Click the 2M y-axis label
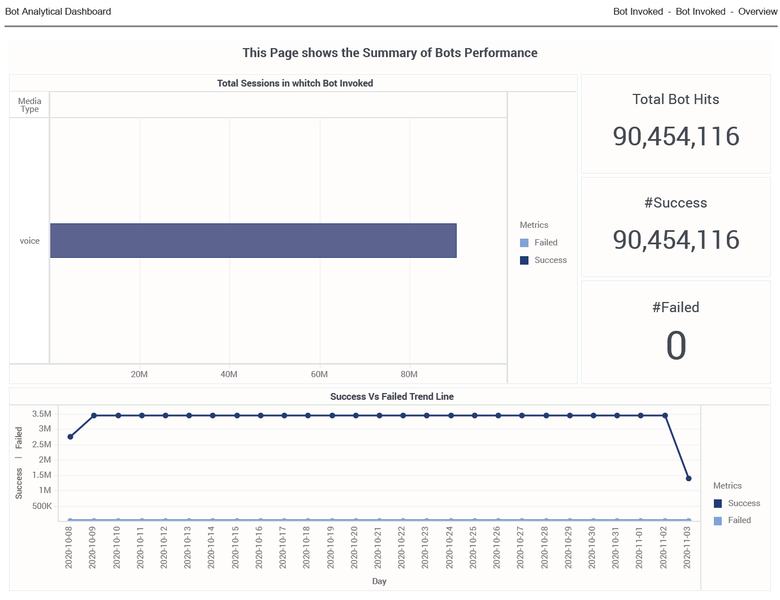Screen dimensions: 780x600 [x=45, y=460]
